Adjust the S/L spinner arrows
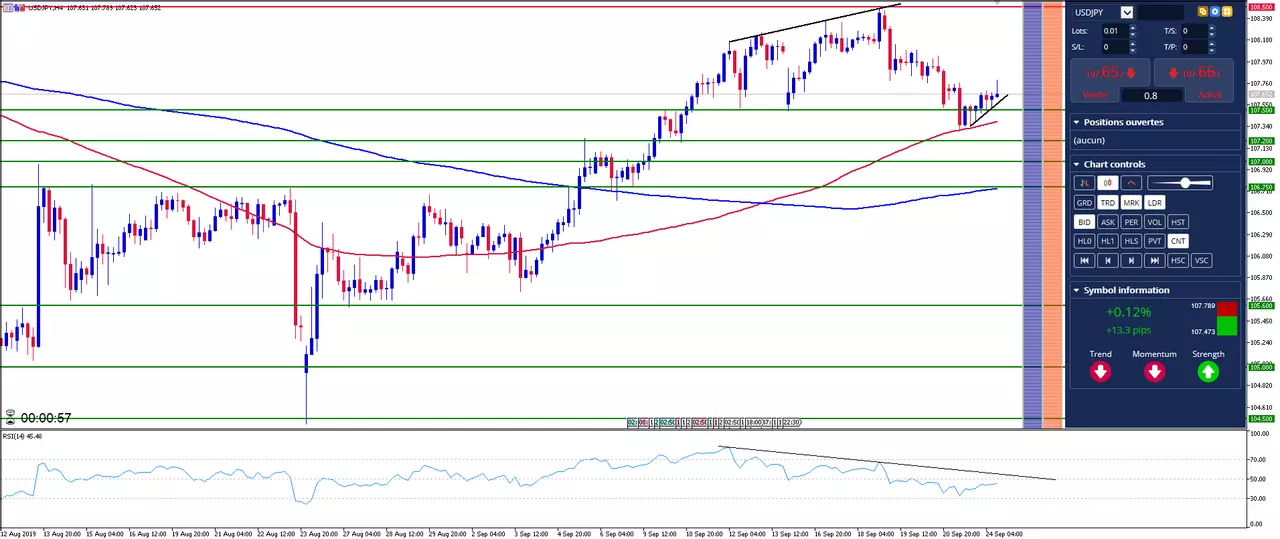This screenshot has height=539, width=1280. (1133, 47)
